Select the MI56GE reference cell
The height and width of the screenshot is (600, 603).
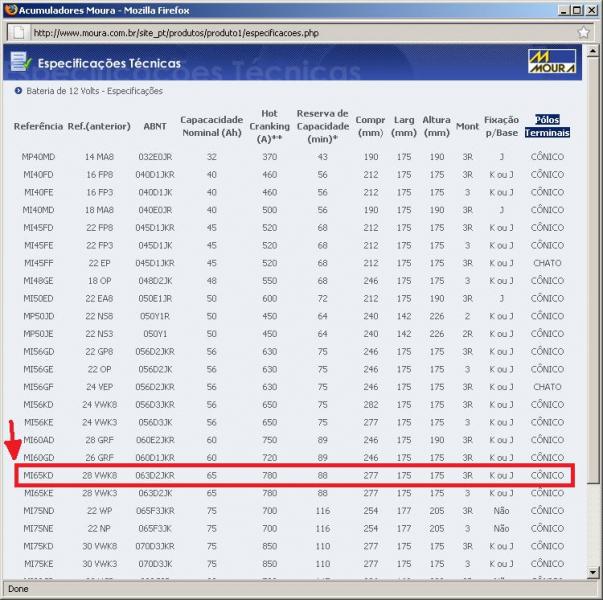(38, 369)
